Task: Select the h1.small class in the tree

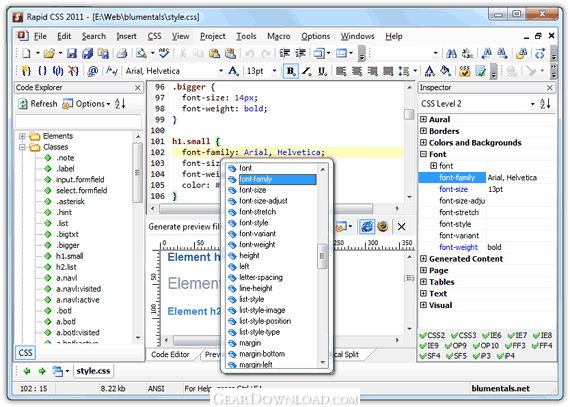Action: (69, 256)
